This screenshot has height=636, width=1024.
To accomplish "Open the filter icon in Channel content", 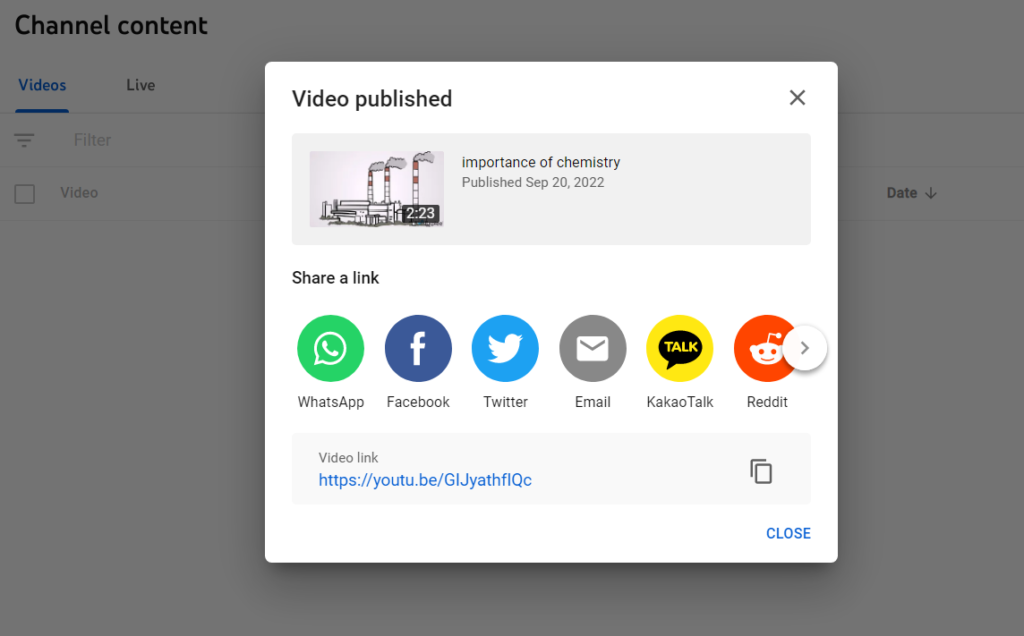I will 24,140.
